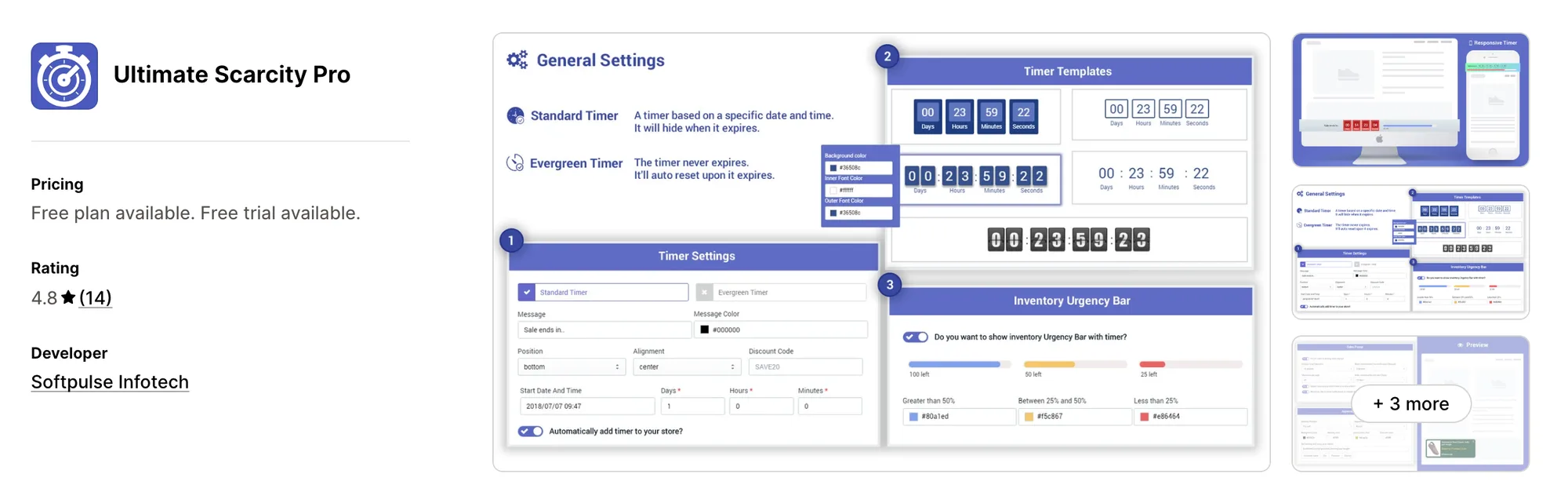Select the outlined box timer template
The image size is (1568, 503).
tap(1159, 115)
